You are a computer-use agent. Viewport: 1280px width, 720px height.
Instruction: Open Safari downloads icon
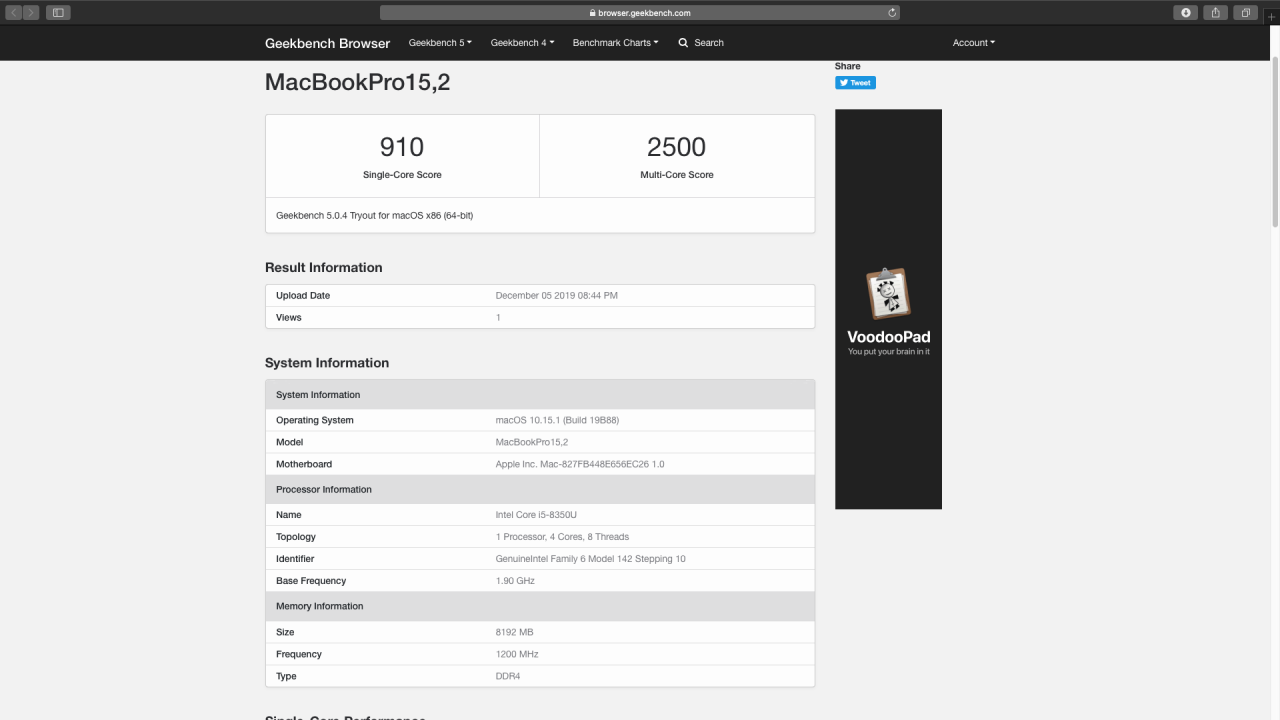[x=1186, y=13]
